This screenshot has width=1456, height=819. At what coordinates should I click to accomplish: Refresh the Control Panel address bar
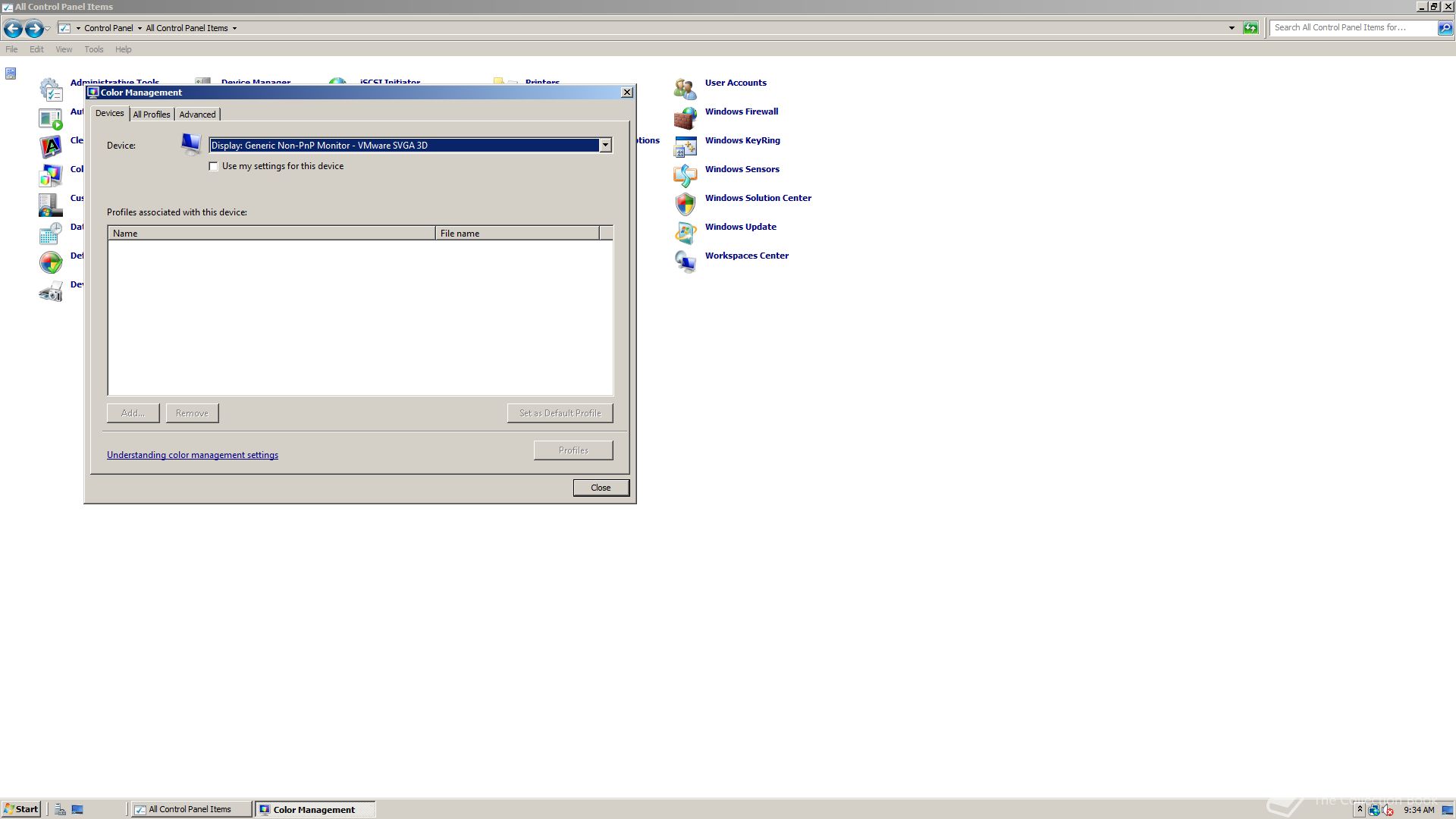point(1250,28)
